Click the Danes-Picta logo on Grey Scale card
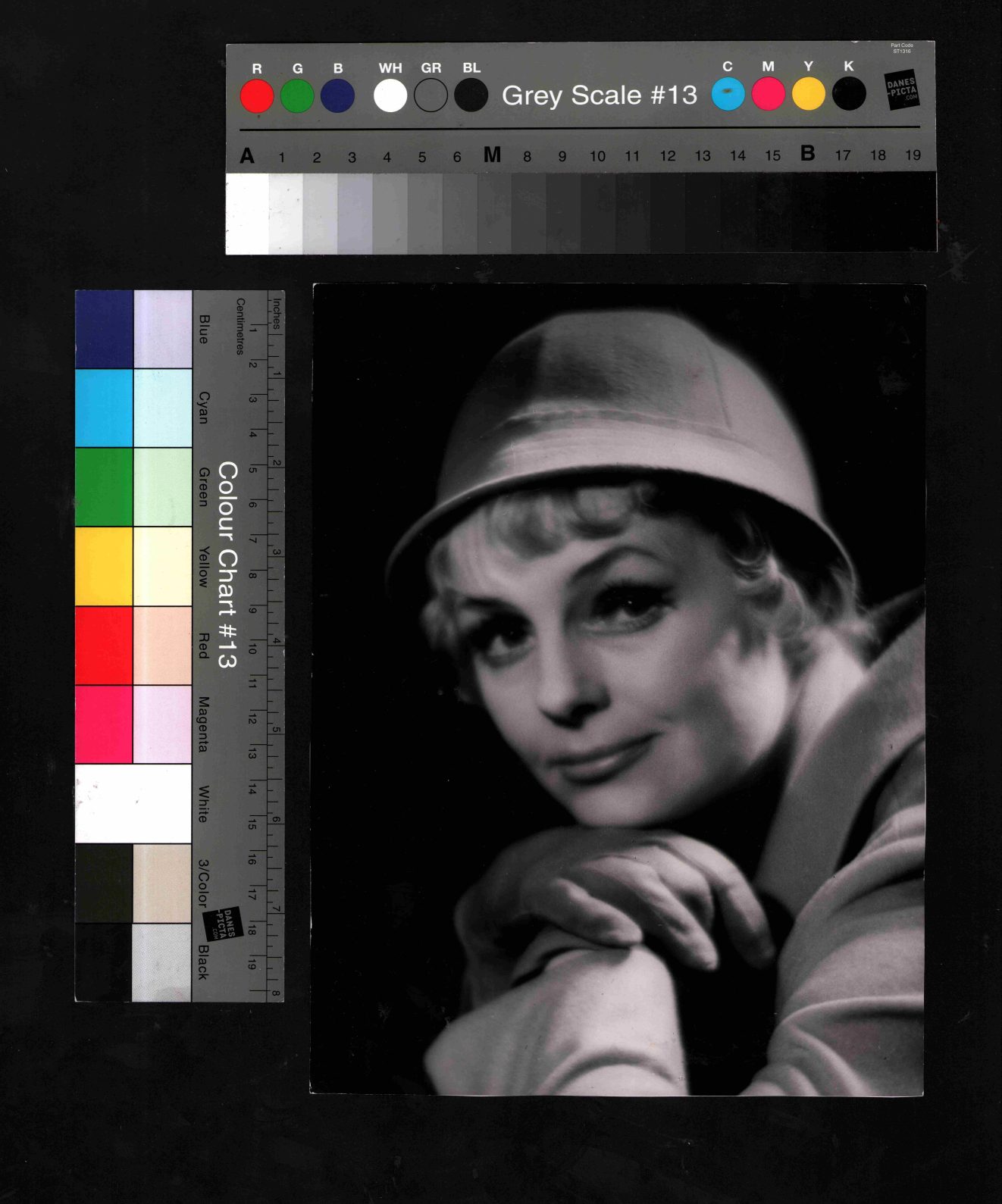The height and width of the screenshot is (1204, 1002). [902, 90]
